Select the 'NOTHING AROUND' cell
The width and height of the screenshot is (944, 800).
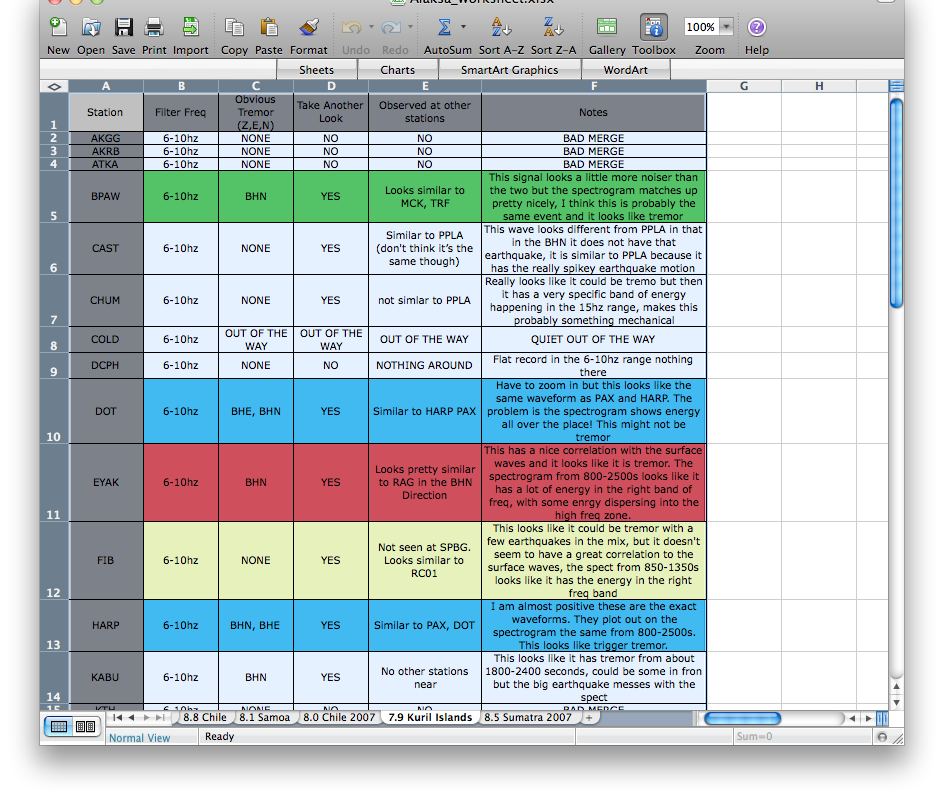(424, 365)
